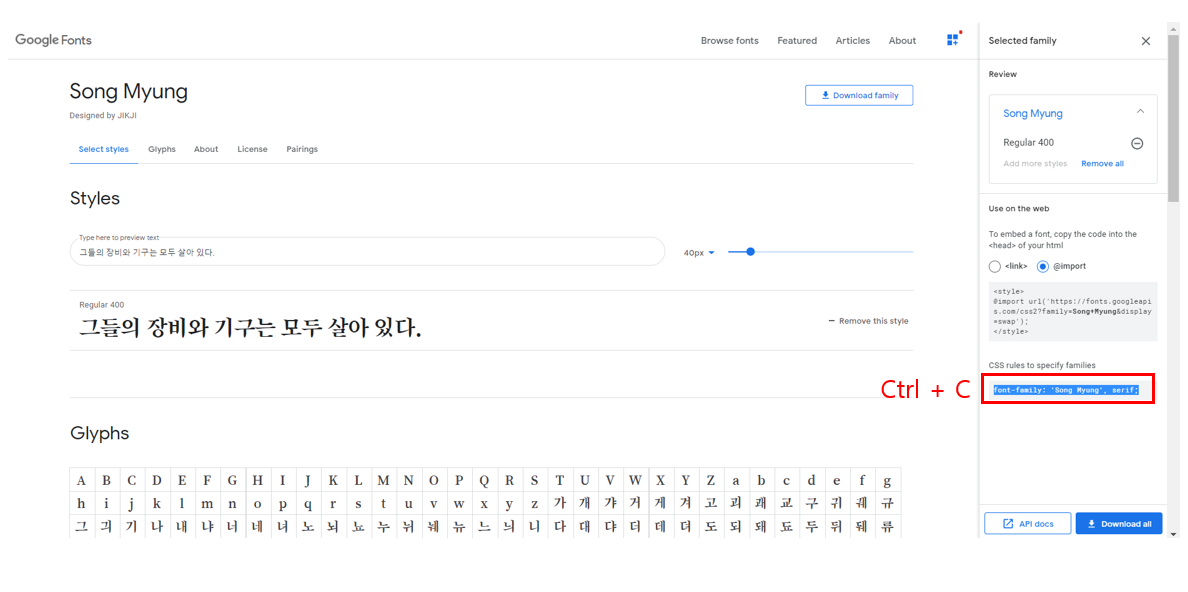Open the Glyphs tab
The image size is (1188, 592).
click(x=162, y=149)
